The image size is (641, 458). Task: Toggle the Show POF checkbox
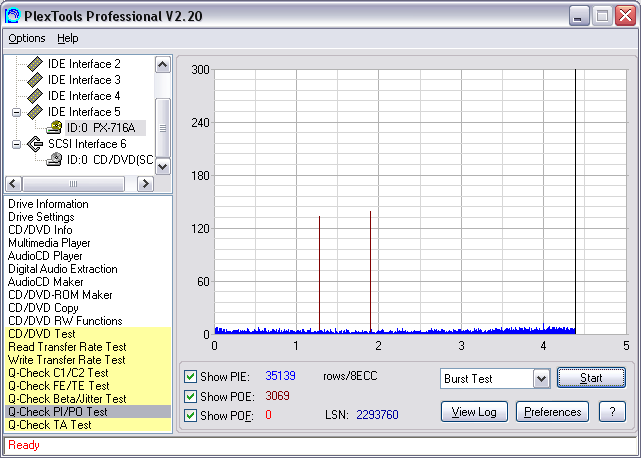tap(190, 415)
